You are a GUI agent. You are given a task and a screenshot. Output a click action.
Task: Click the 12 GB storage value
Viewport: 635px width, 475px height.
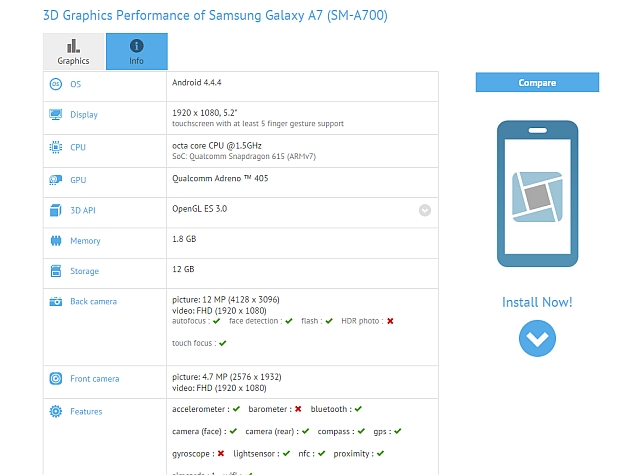tap(183, 269)
